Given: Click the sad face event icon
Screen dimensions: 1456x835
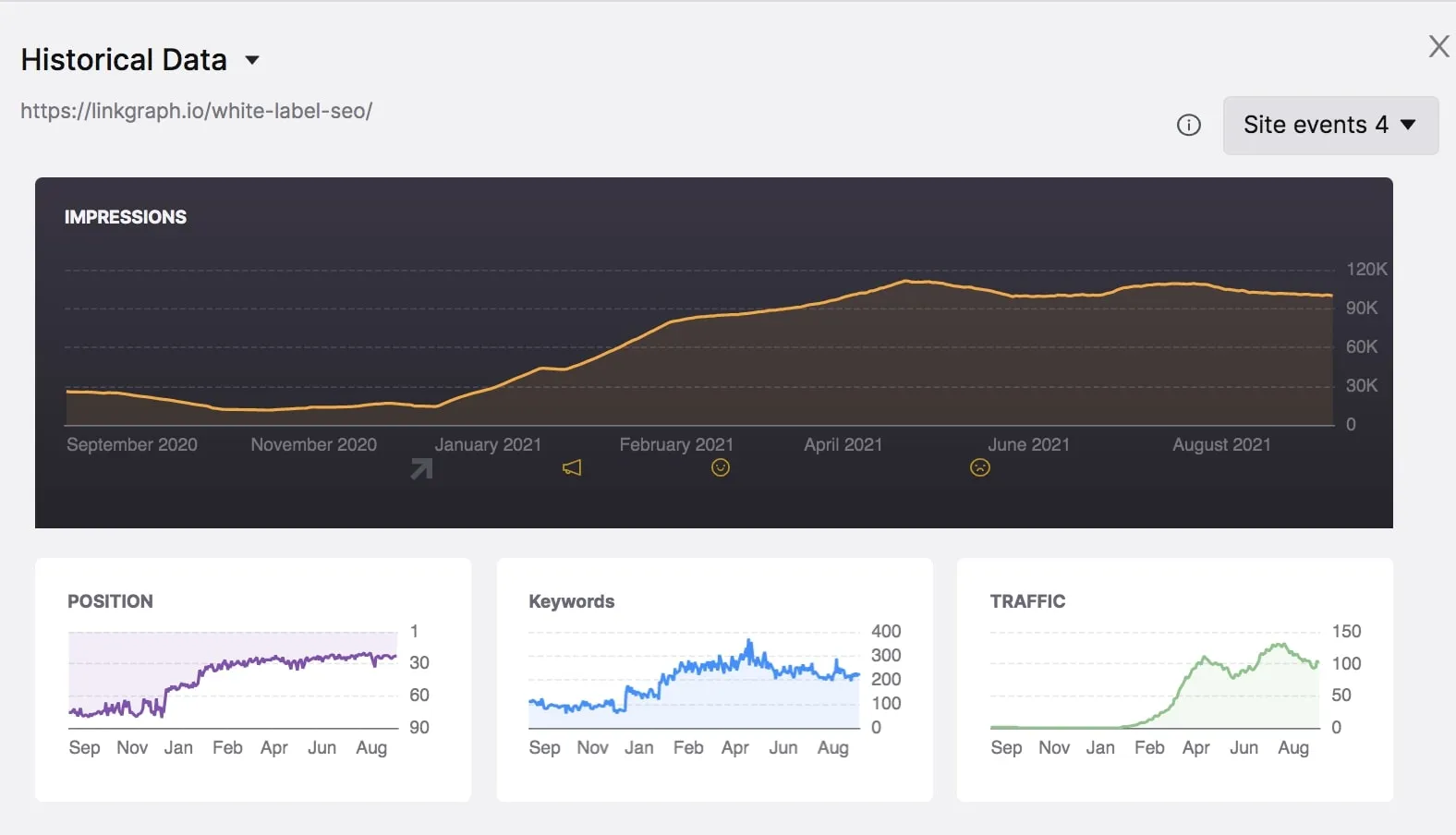Looking at the screenshot, I should point(980,468).
